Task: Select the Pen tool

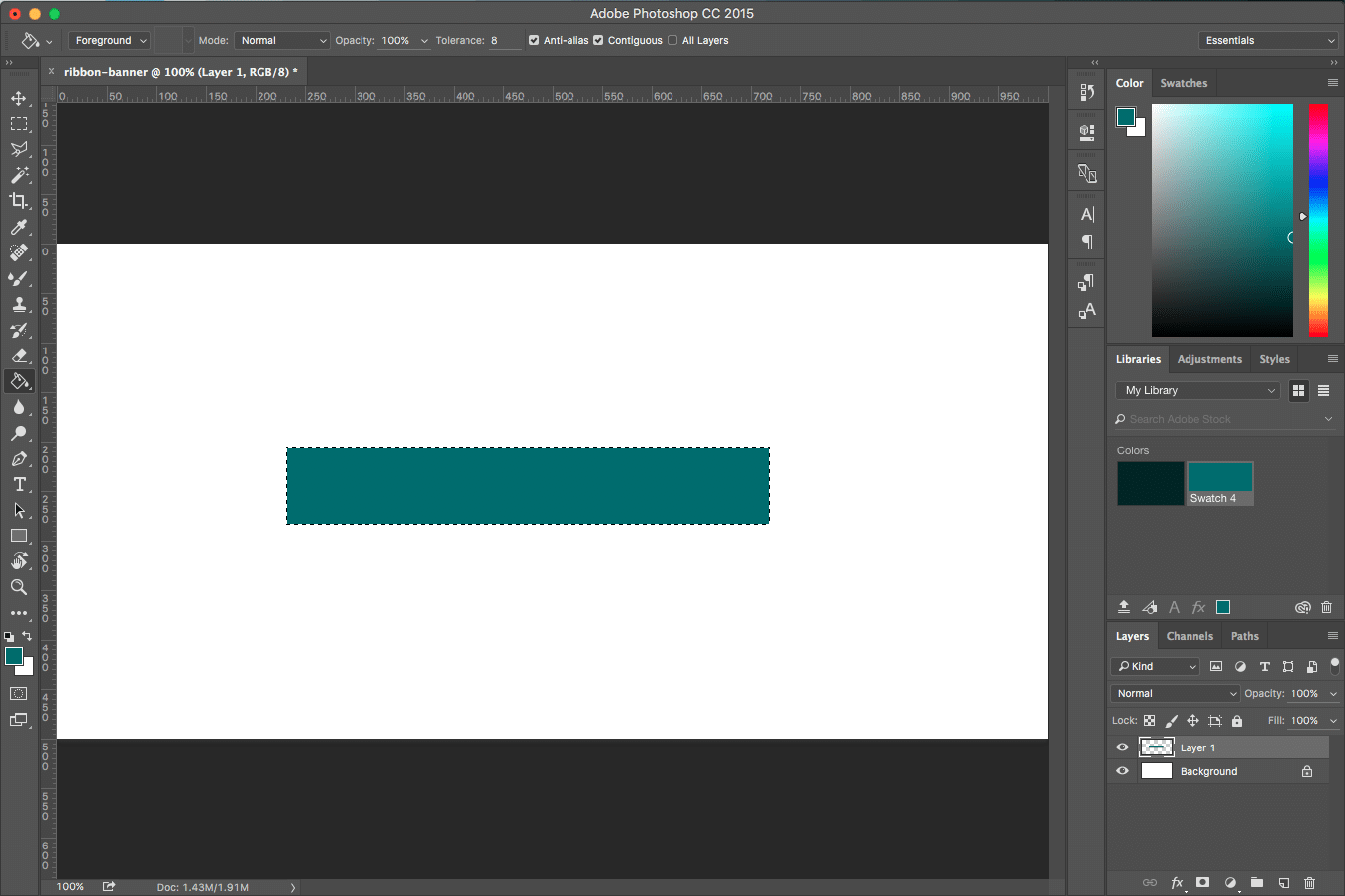Action: tap(19, 458)
